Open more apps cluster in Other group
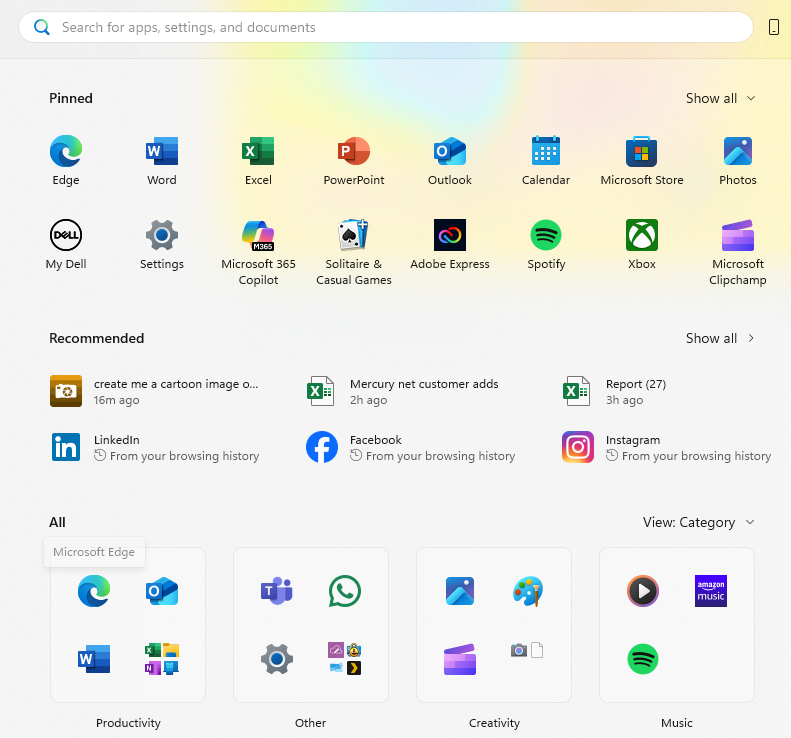 (x=345, y=659)
